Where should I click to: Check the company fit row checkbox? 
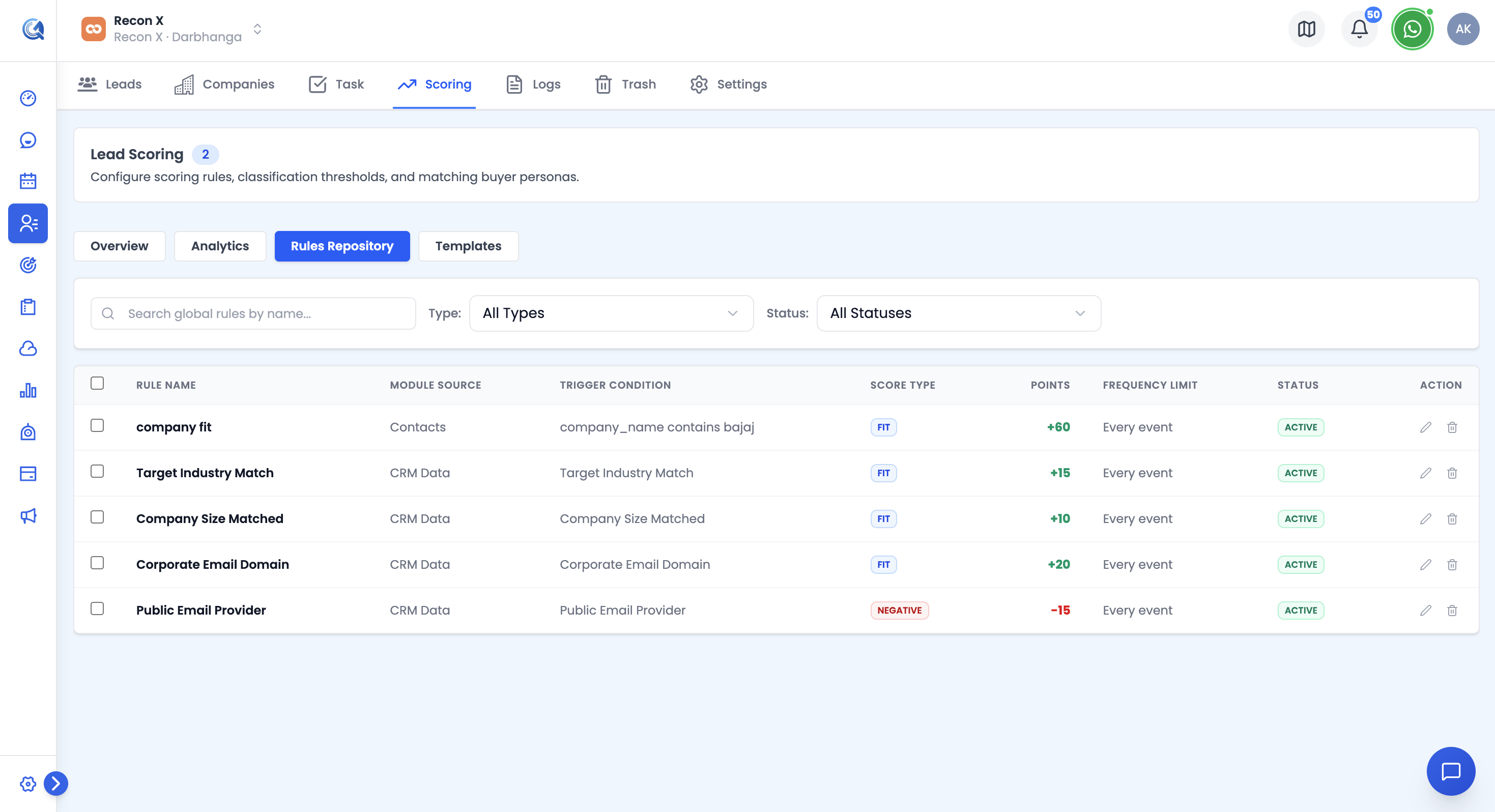(97, 425)
